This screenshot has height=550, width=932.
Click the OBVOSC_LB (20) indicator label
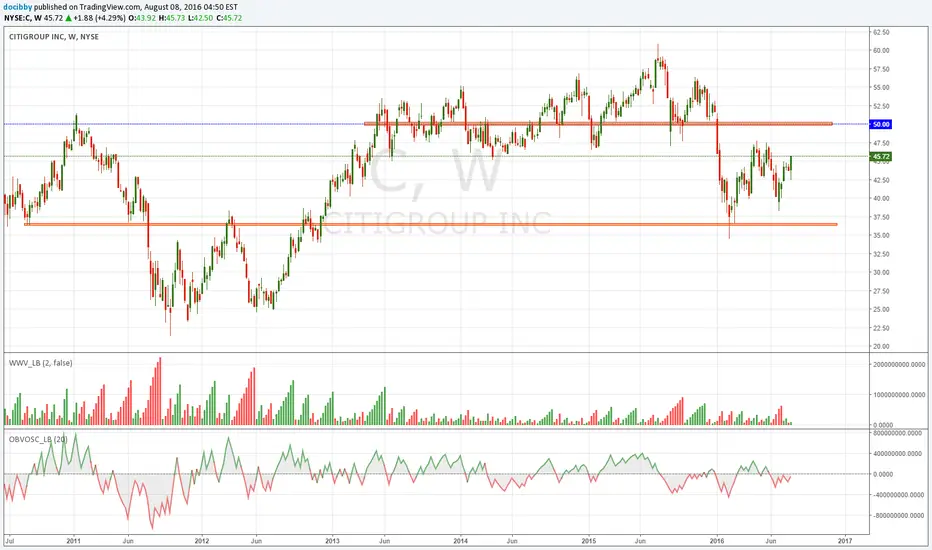[38, 439]
